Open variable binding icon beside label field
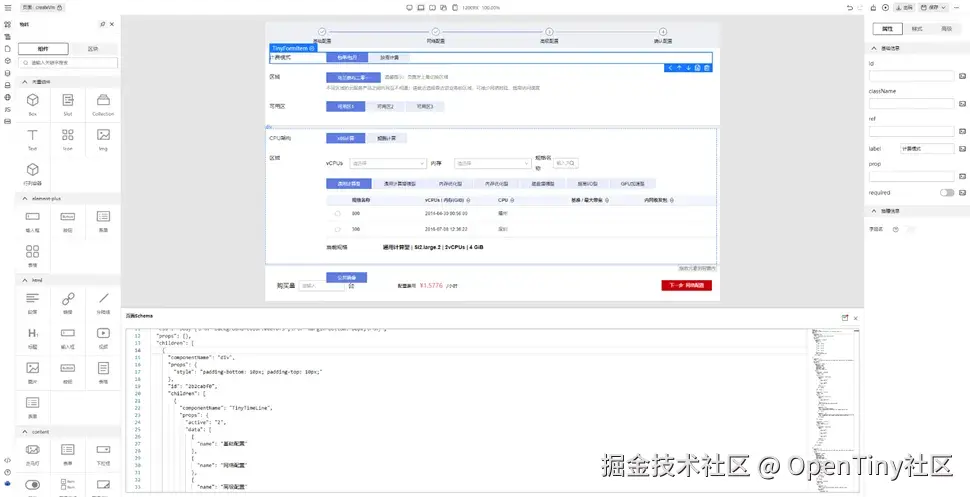970x497 pixels. pos(962,149)
